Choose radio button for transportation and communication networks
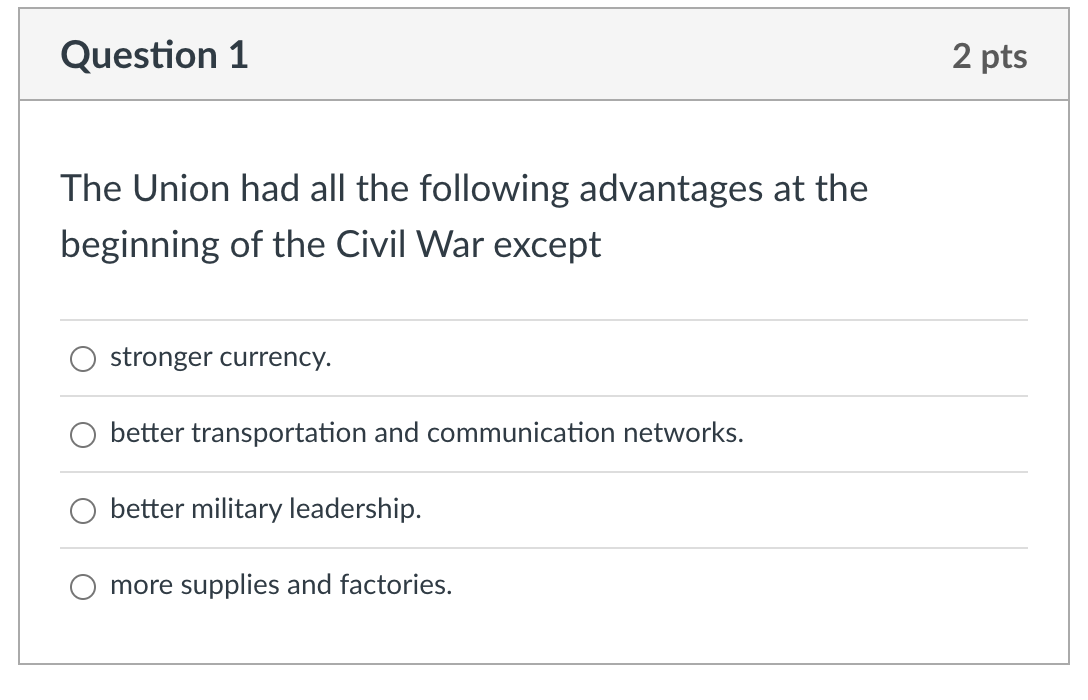Image resolution: width=1088 pixels, height=700 pixels. point(83,435)
